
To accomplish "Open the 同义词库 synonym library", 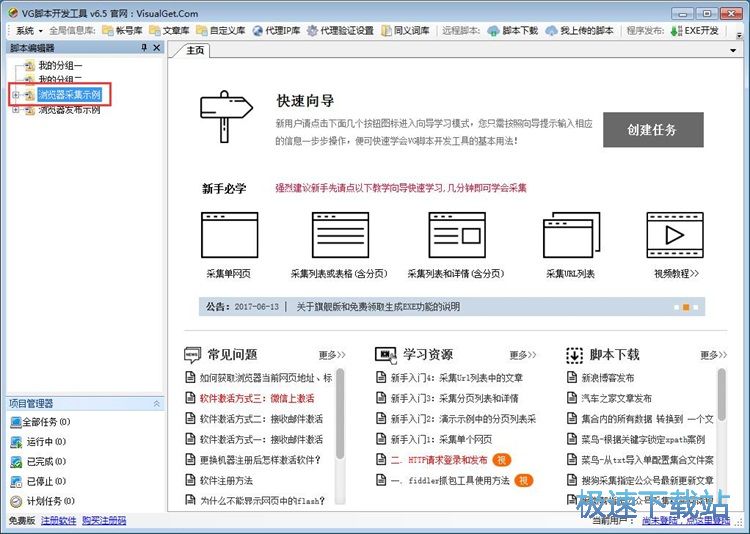I will [x=405, y=31].
